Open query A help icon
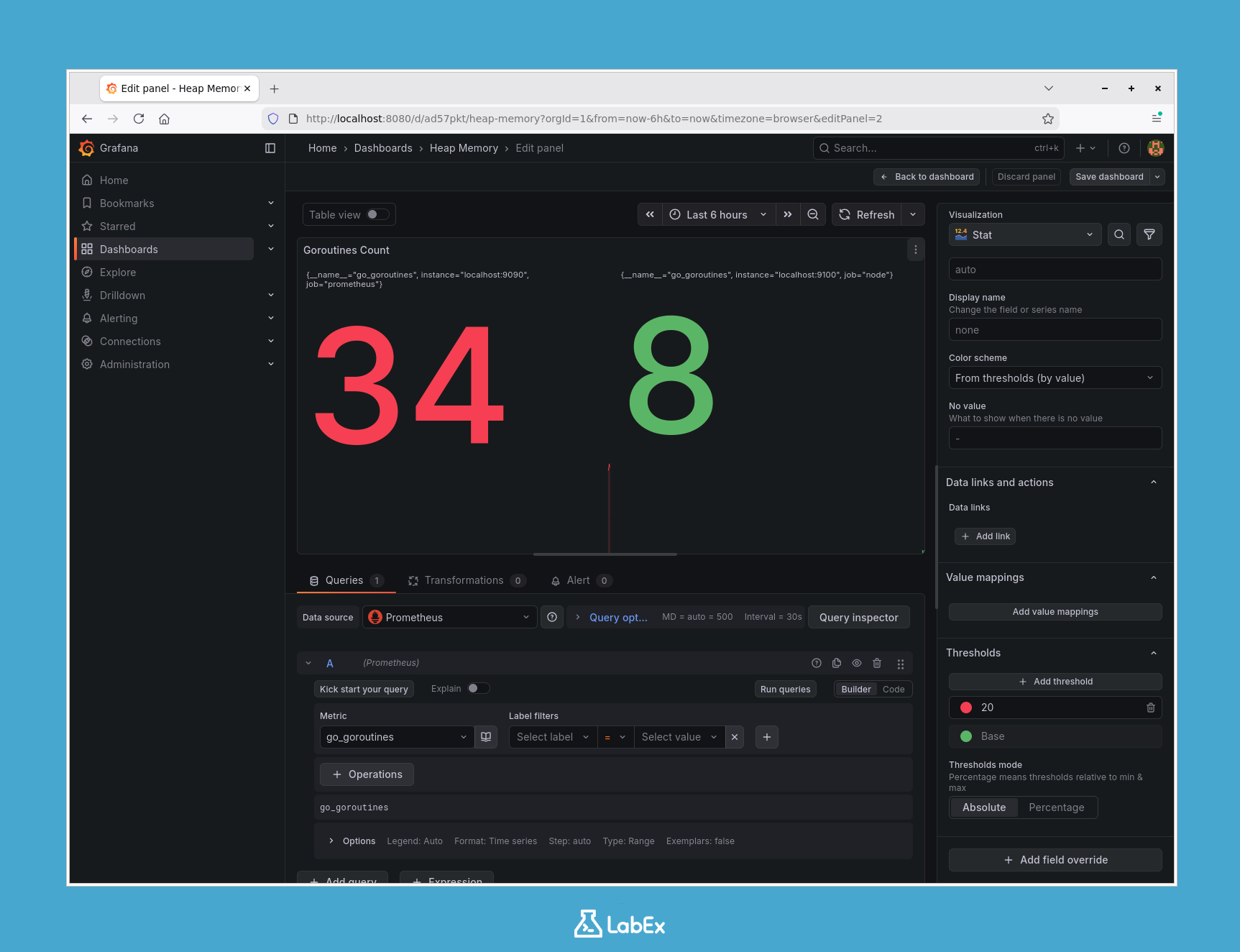Screen dimensions: 1240x952 pos(817,663)
